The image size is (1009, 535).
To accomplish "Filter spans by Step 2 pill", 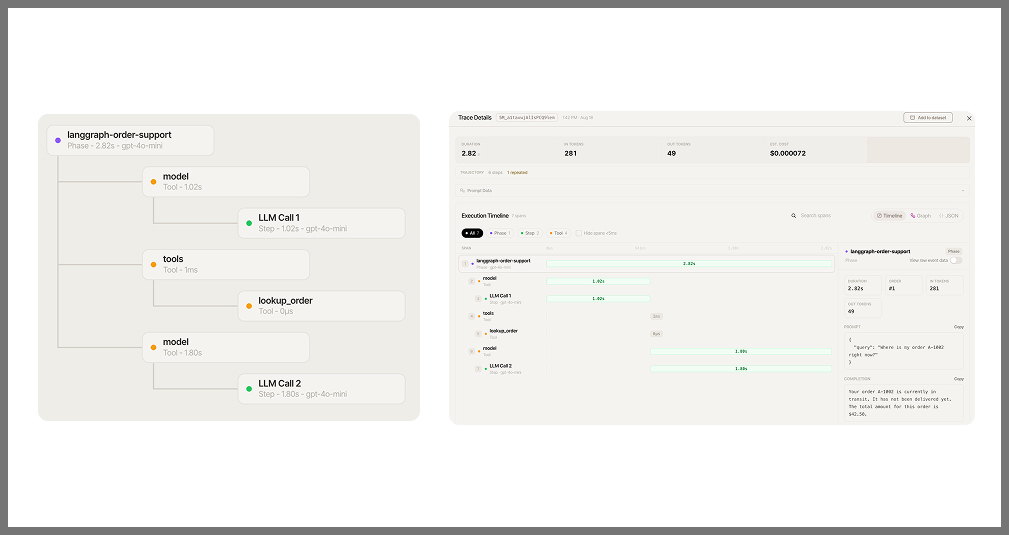I will 530,233.
